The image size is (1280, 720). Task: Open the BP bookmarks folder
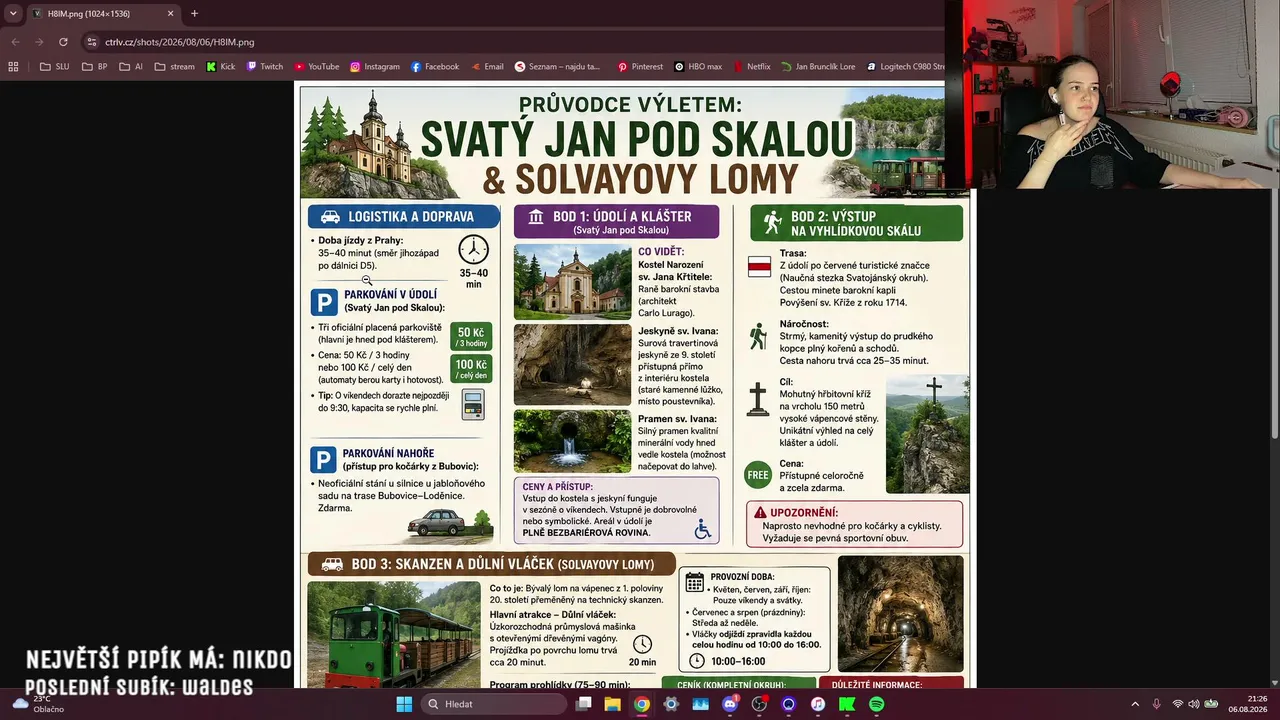95,67
